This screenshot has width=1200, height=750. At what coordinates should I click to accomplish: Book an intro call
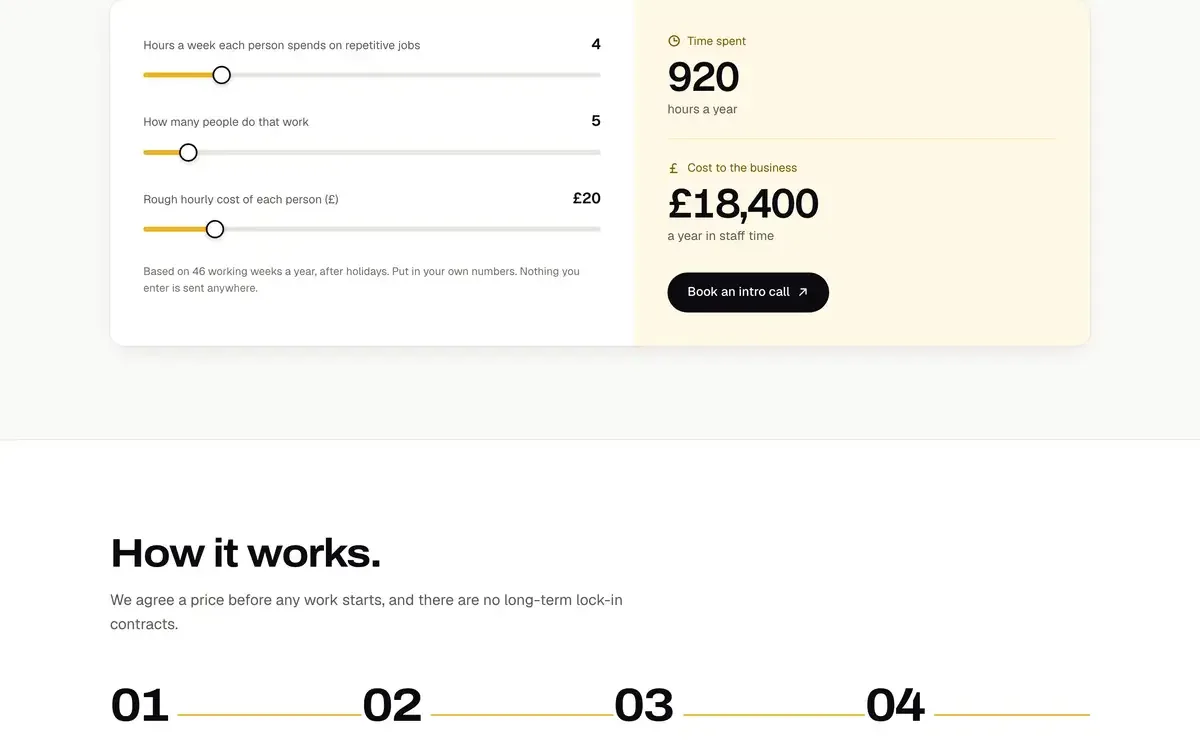click(x=748, y=292)
